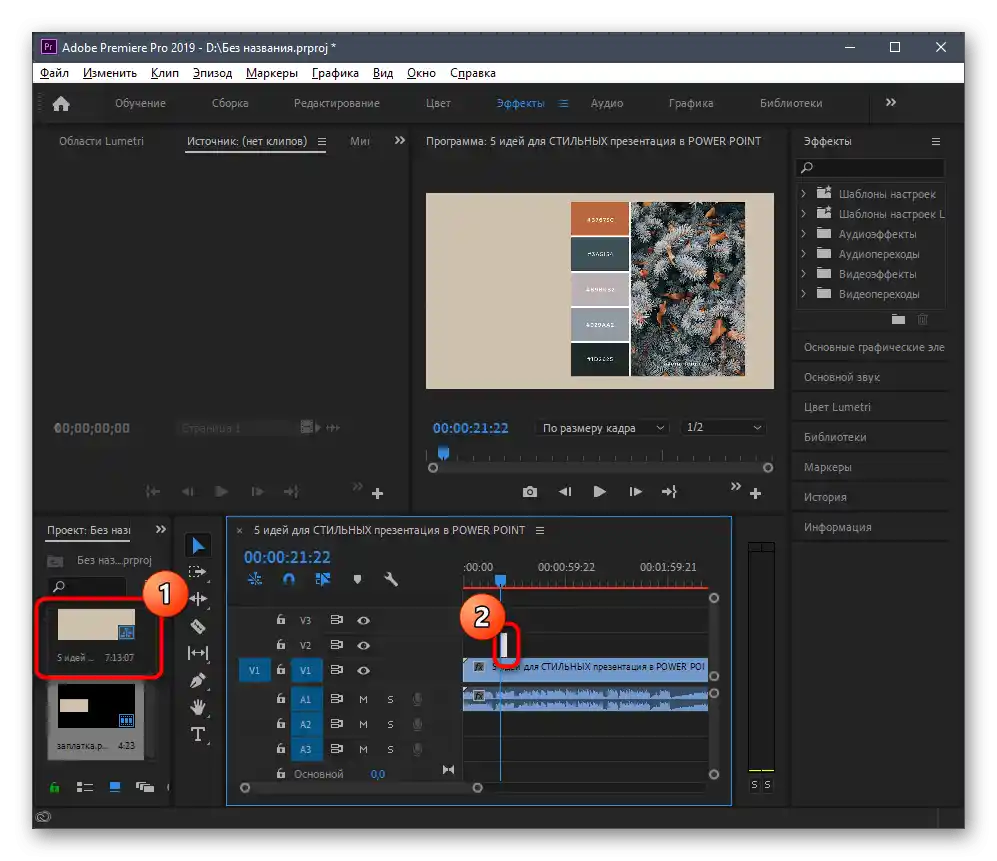This screenshot has width=997, height=861.
Task: Select the Hand tool
Action: pos(198,707)
